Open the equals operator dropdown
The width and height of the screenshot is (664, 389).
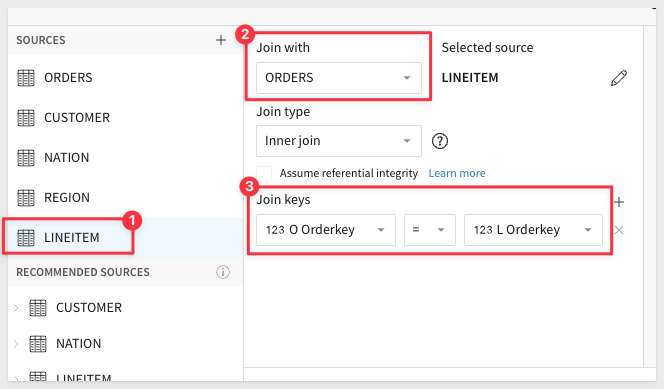click(430, 230)
